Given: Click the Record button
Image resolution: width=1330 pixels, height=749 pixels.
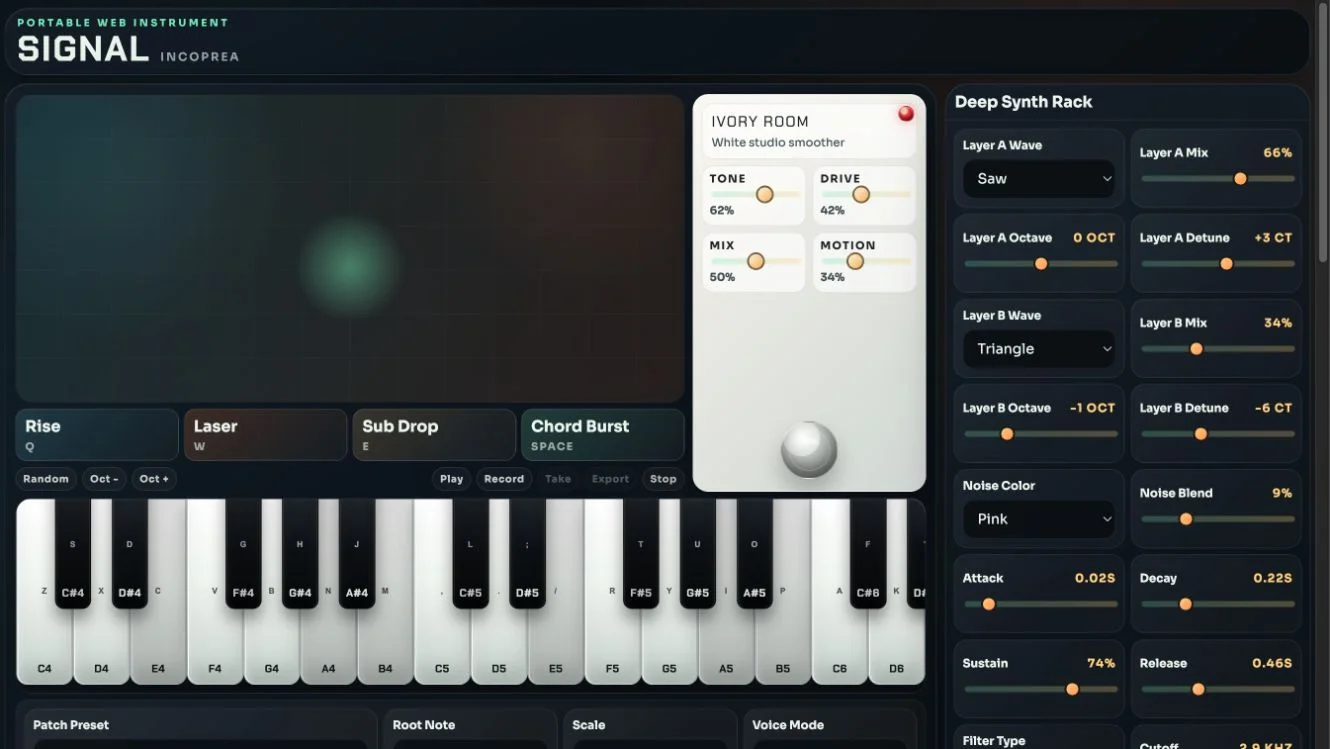Looking at the screenshot, I should pos(504,479).
